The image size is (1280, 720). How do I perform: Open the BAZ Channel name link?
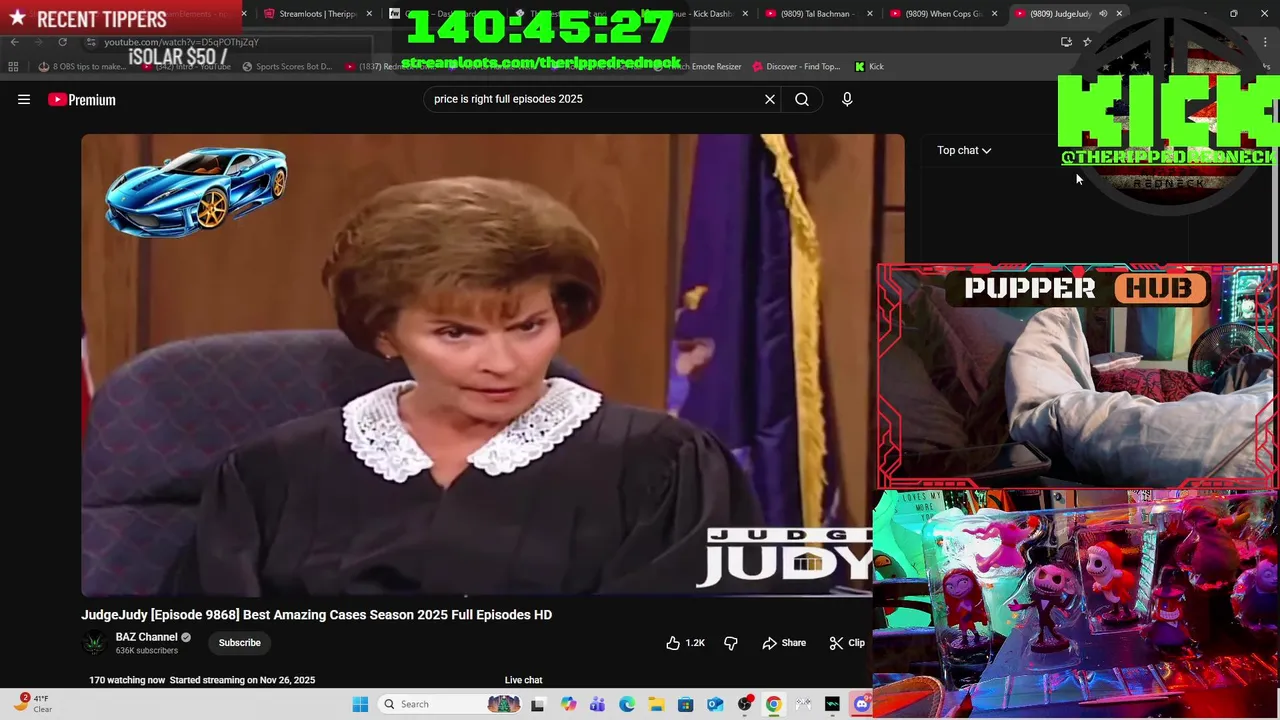146,637
